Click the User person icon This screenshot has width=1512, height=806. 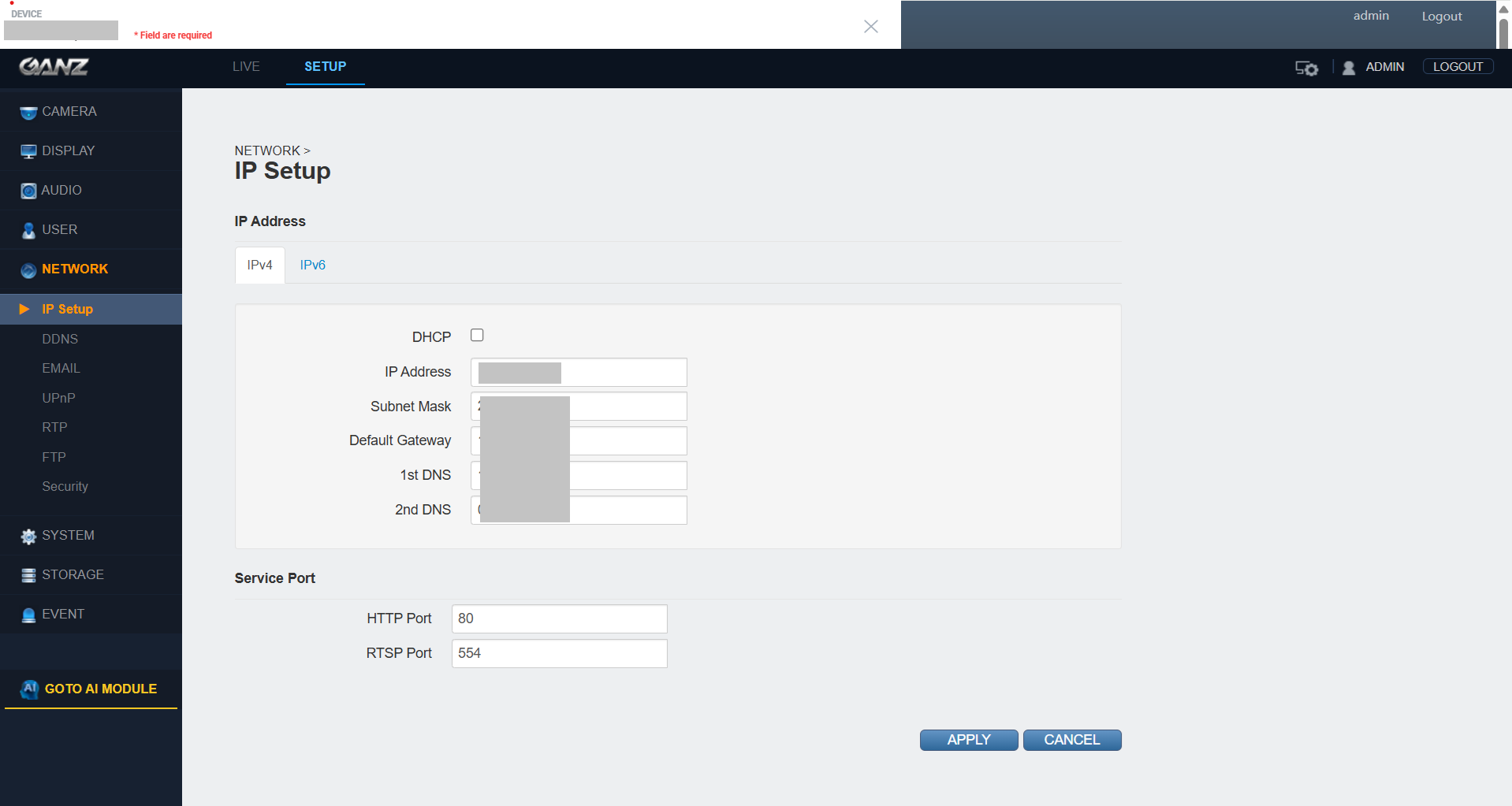pos(28,230)
